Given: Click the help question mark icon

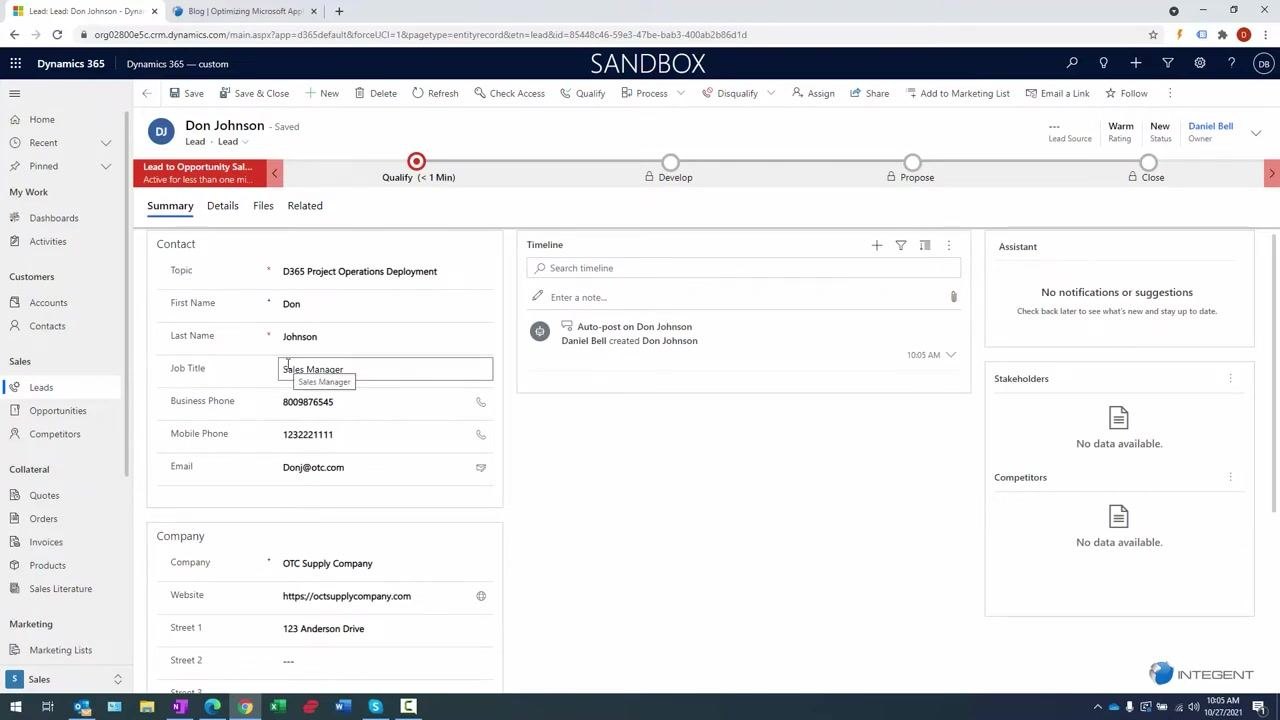Looking at the screenshot, I should pyautogui.click(x=1232, y=63).
